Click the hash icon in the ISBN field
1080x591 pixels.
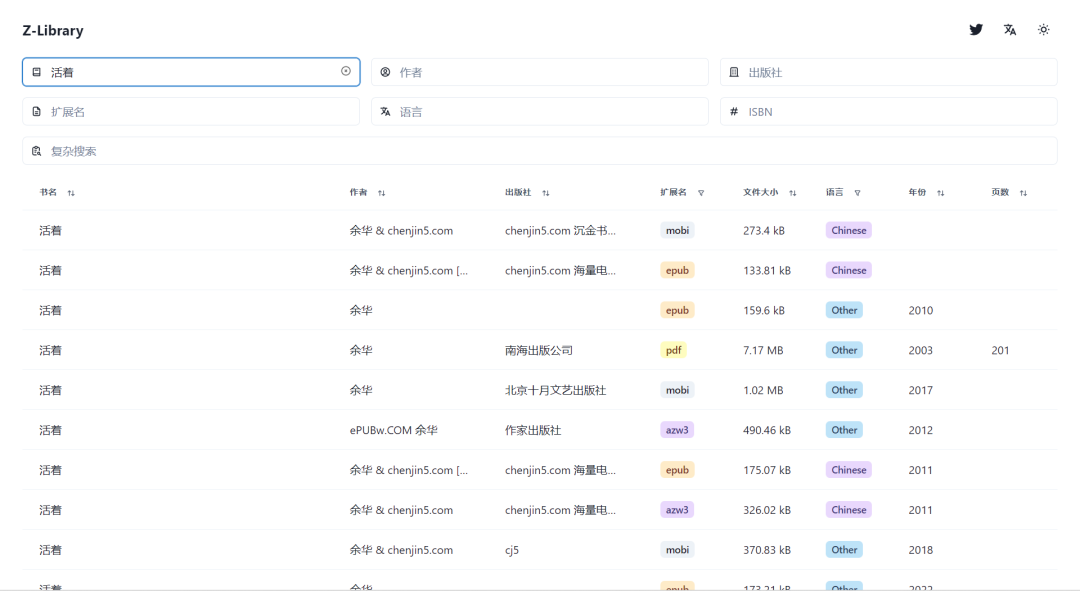[733, 111]
